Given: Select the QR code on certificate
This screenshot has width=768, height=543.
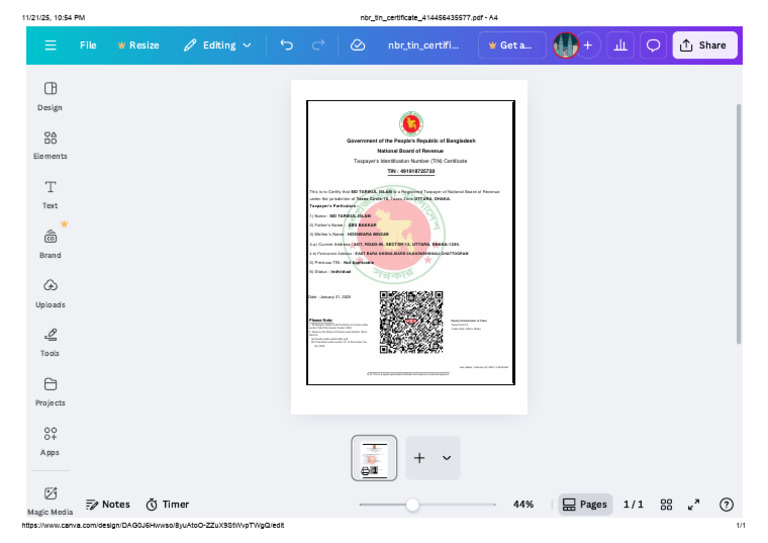Looking at the screenshot, I should tap(411, 322).
